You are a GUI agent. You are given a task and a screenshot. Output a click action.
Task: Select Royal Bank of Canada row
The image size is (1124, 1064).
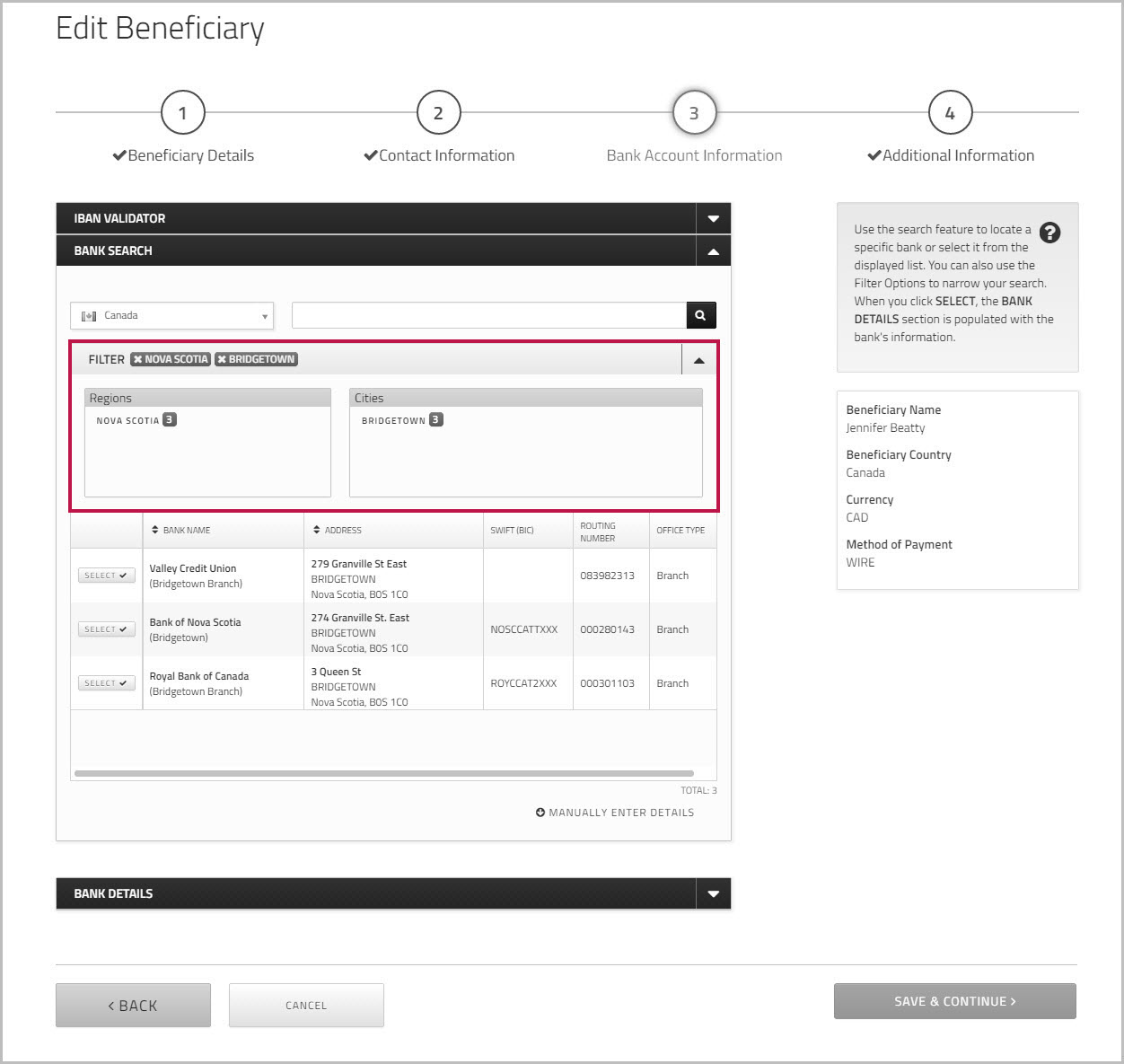[x=106, y=683]
